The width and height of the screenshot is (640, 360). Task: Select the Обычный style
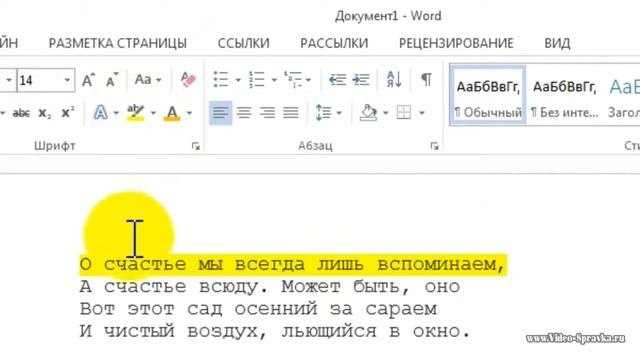pyautogui.click(x=488, y=95)
